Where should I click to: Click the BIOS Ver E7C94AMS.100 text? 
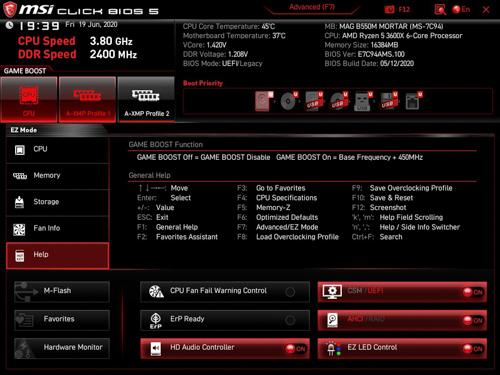coord(365,54)
